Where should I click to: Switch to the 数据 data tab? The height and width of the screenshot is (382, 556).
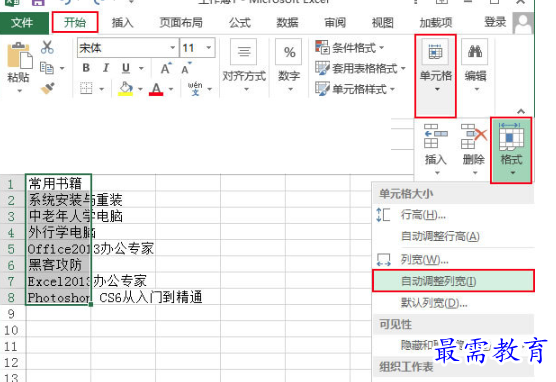[x=287, y=23]
